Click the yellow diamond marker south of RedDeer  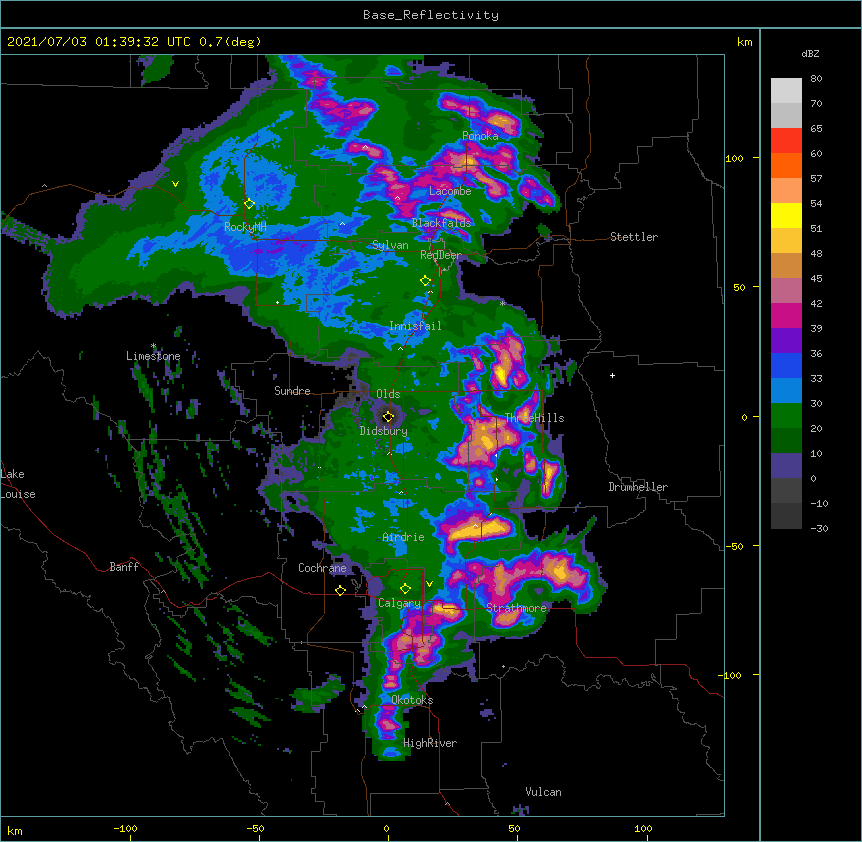pos(425,281)
